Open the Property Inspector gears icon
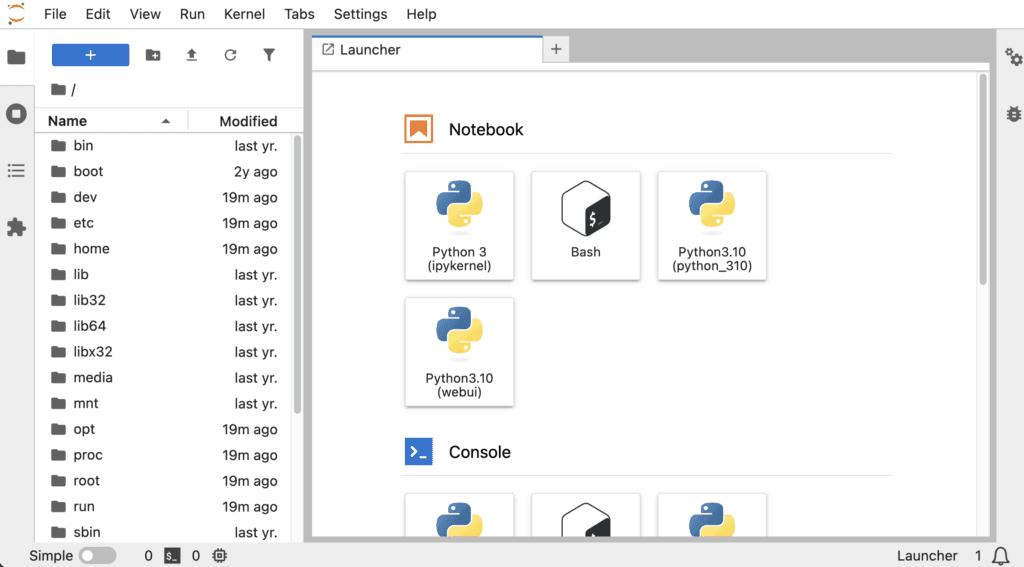1024x567 pixels. point(1013,57)
